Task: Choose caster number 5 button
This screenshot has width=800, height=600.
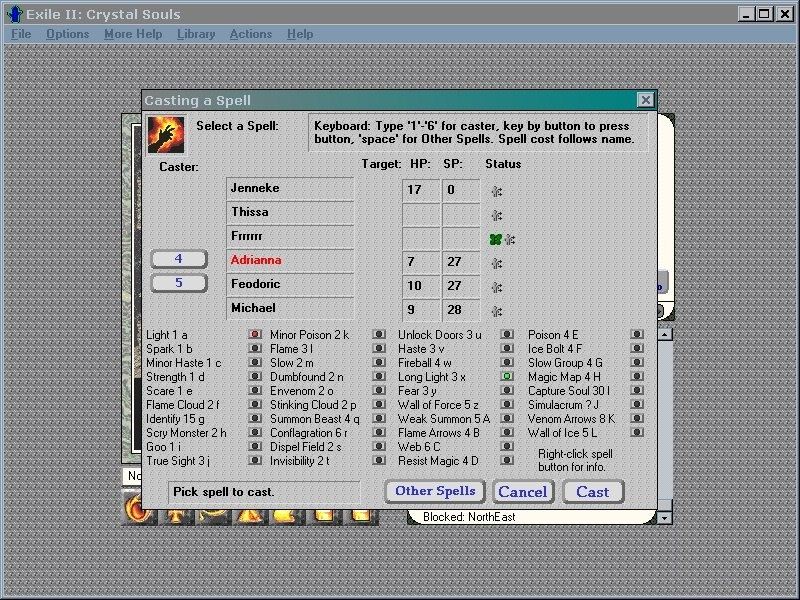Action: pos(179,283)
